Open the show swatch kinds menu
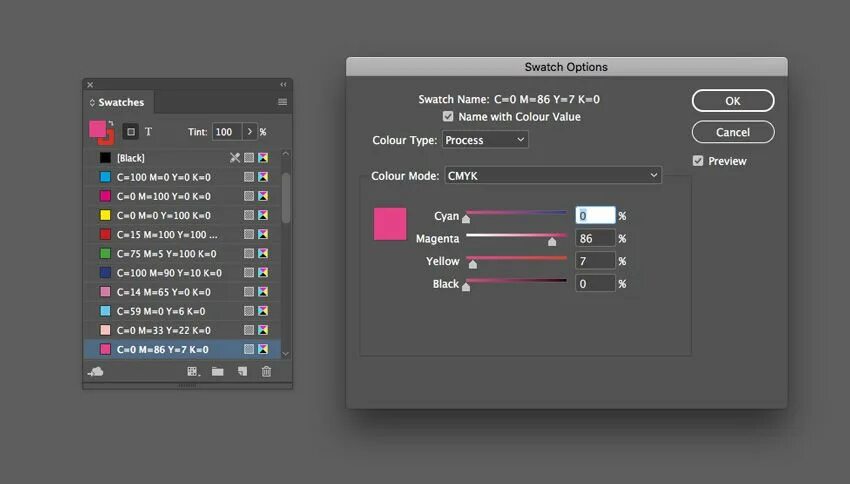This screenshot has width=850, height=484. 192,371
